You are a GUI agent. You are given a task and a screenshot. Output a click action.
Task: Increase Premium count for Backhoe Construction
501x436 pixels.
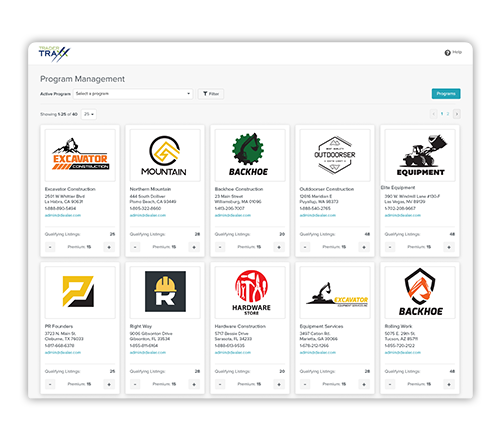click(279, 247)
